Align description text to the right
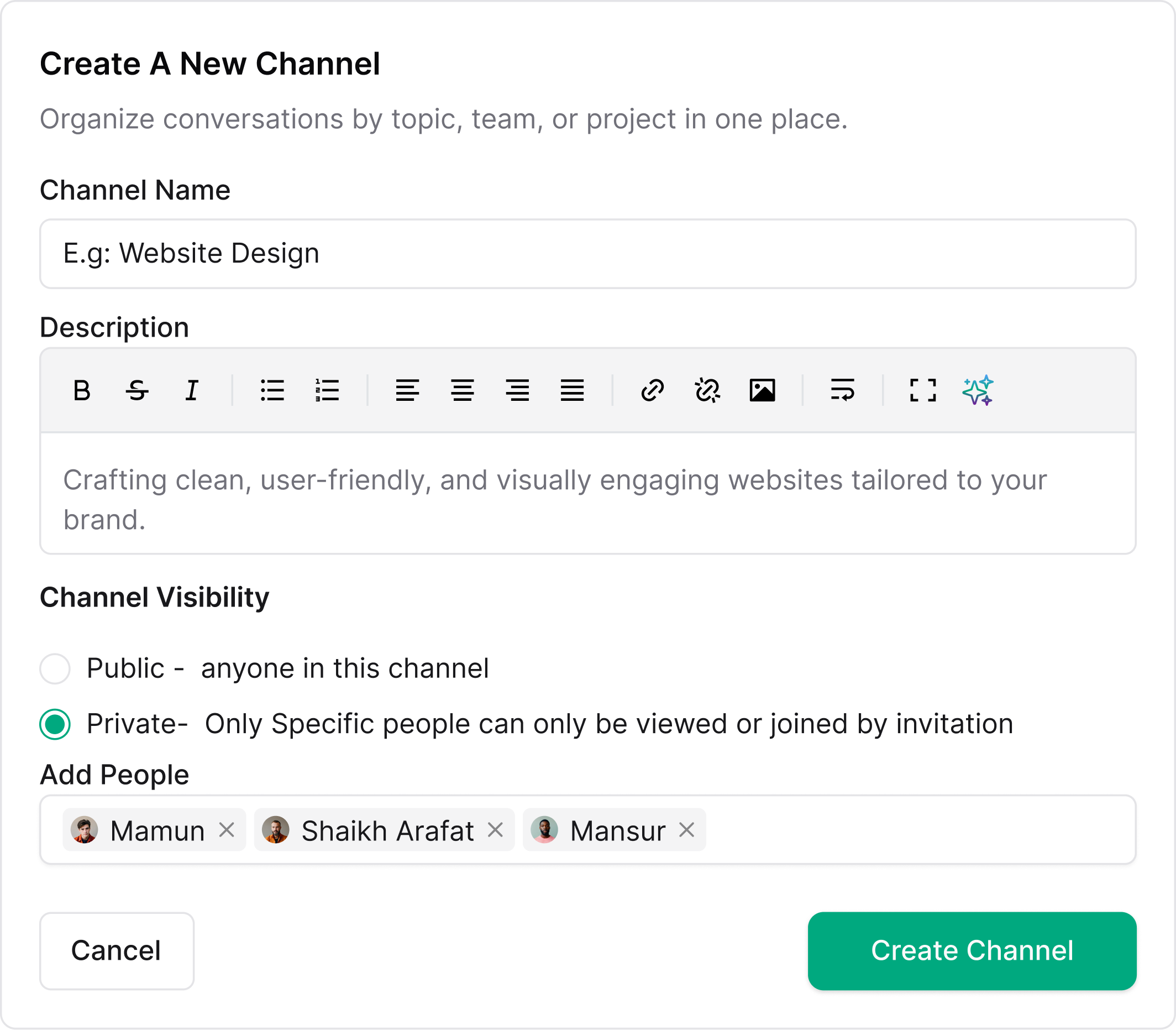Screen dimensions: 1176x1030 coord(518,391)
